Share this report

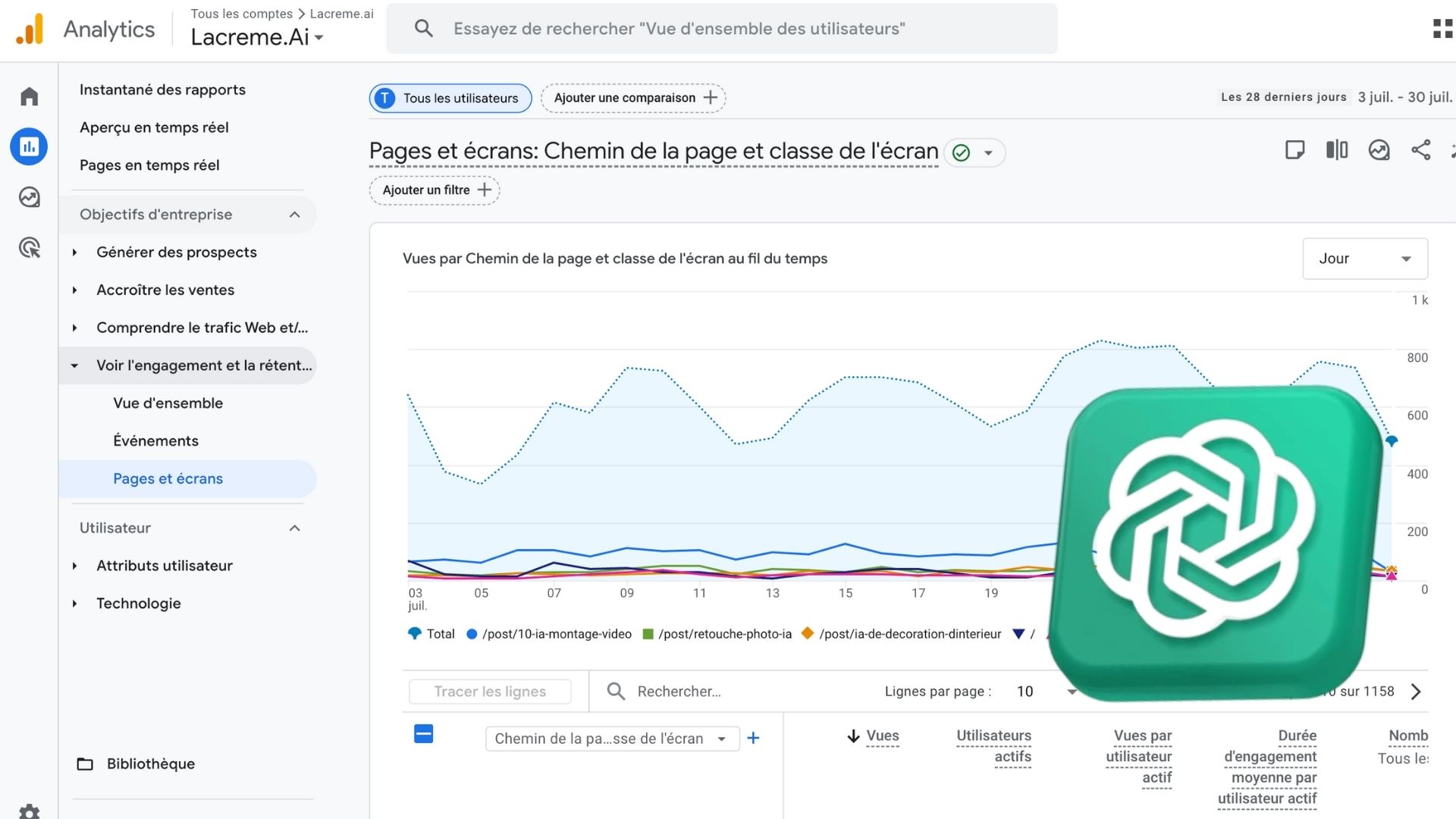point(1421,150)
